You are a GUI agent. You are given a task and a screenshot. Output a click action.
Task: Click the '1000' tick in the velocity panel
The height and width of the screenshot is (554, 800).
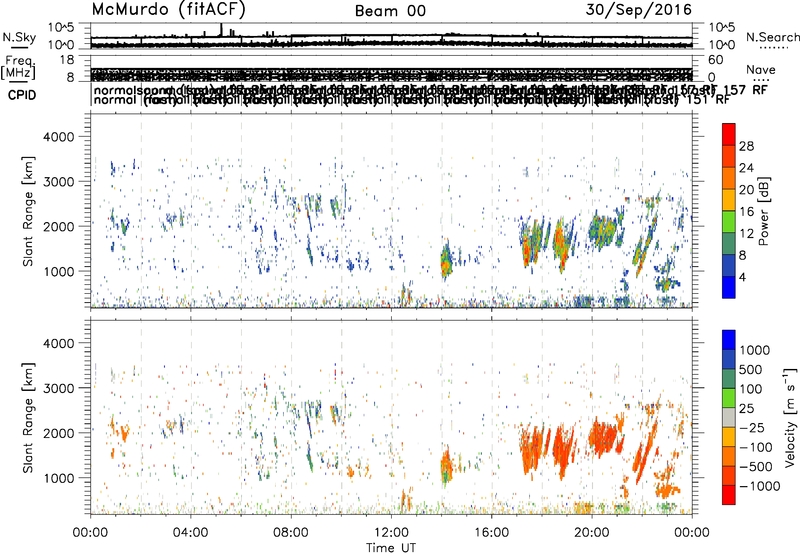tap(58, 478)
